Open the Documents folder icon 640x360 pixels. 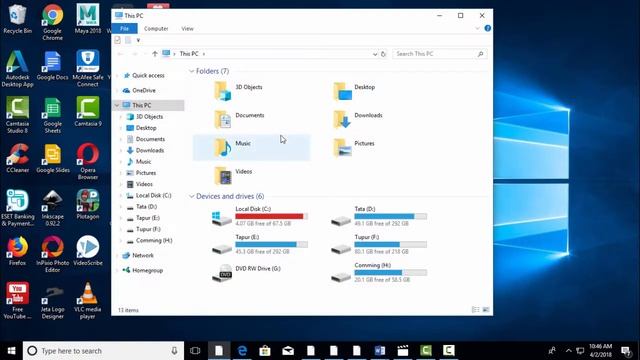click(223, 119)
